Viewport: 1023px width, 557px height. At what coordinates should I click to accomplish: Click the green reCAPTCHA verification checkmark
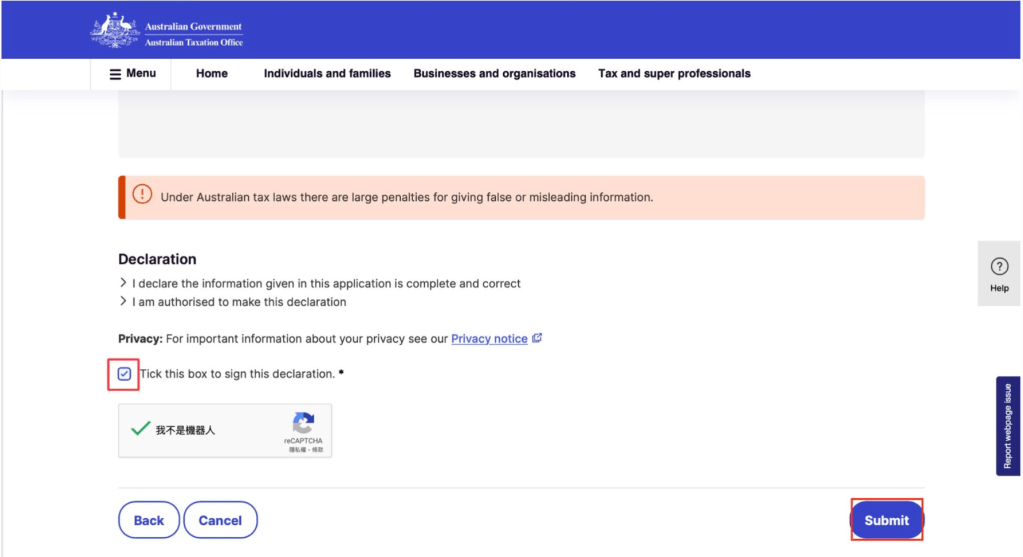[140, 429]
